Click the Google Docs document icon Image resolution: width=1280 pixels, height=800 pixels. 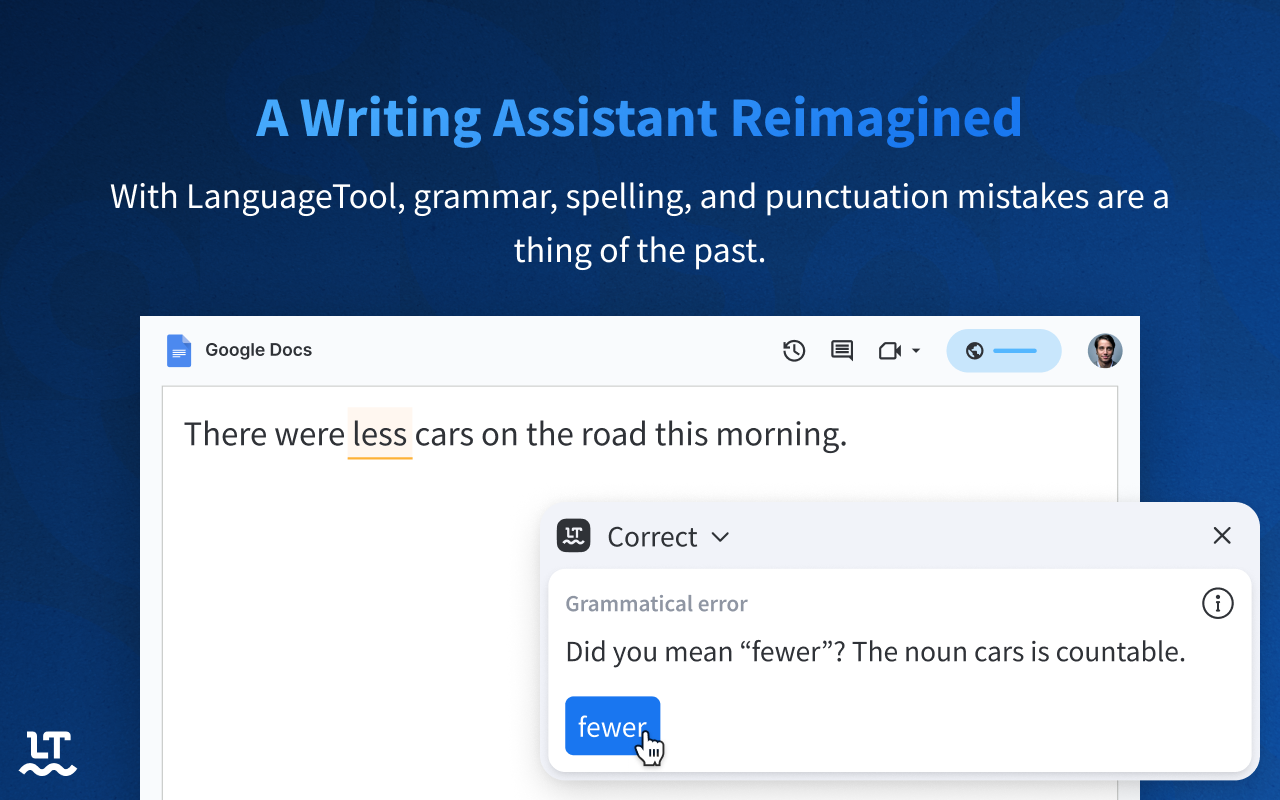click(x=179, y=350)
